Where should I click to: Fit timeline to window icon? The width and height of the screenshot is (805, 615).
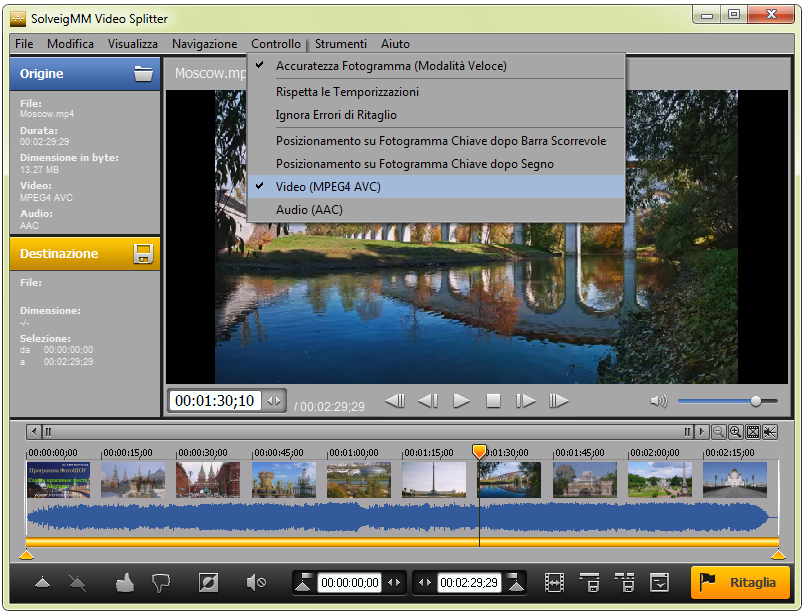click(x=753, y=432)
